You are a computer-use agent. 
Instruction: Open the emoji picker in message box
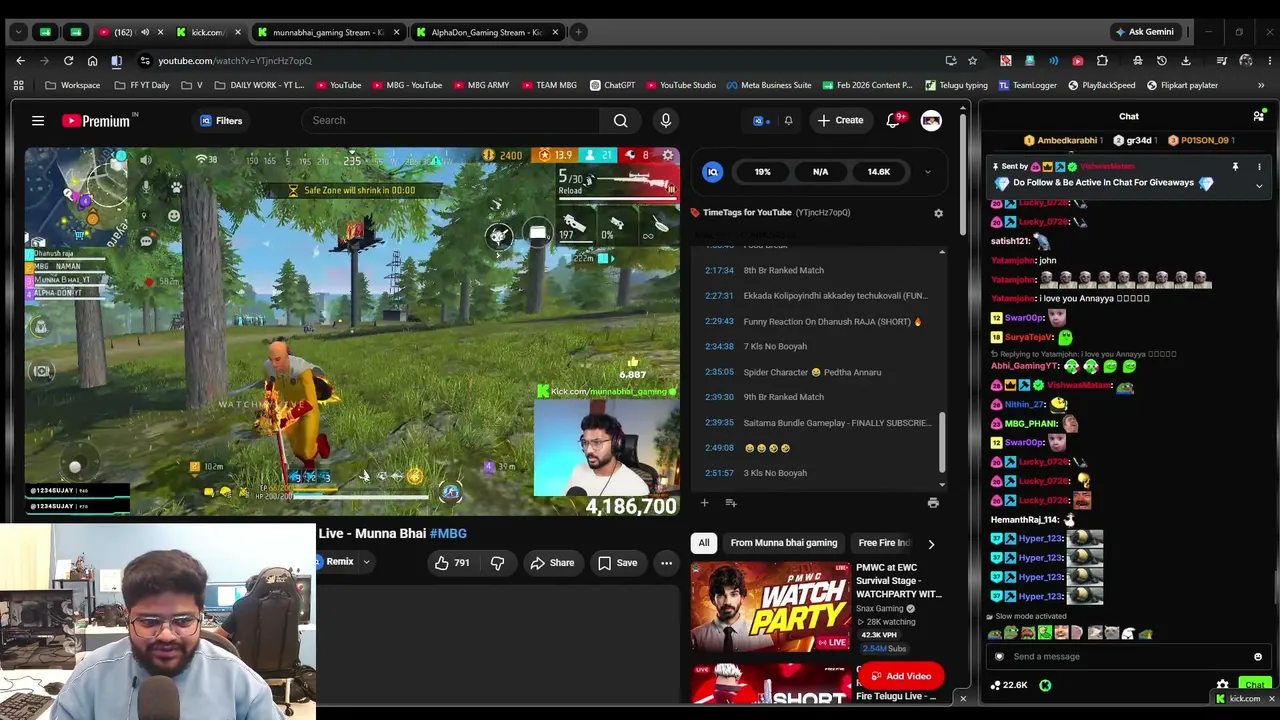(x=1258, y=657)
